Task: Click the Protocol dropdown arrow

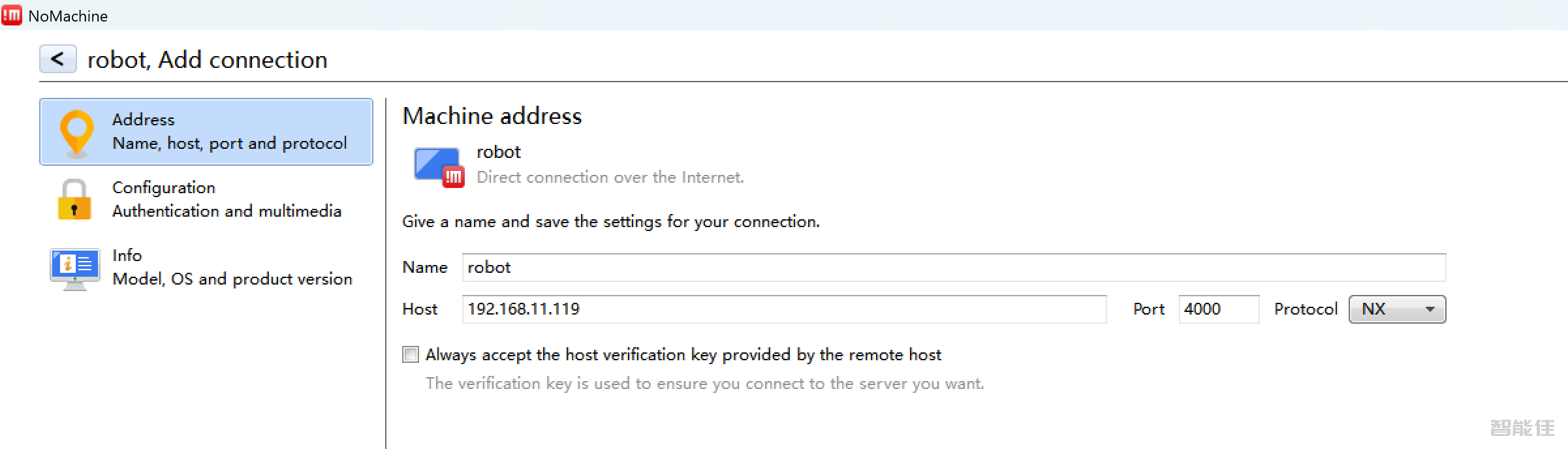Action: point(1430,309)
